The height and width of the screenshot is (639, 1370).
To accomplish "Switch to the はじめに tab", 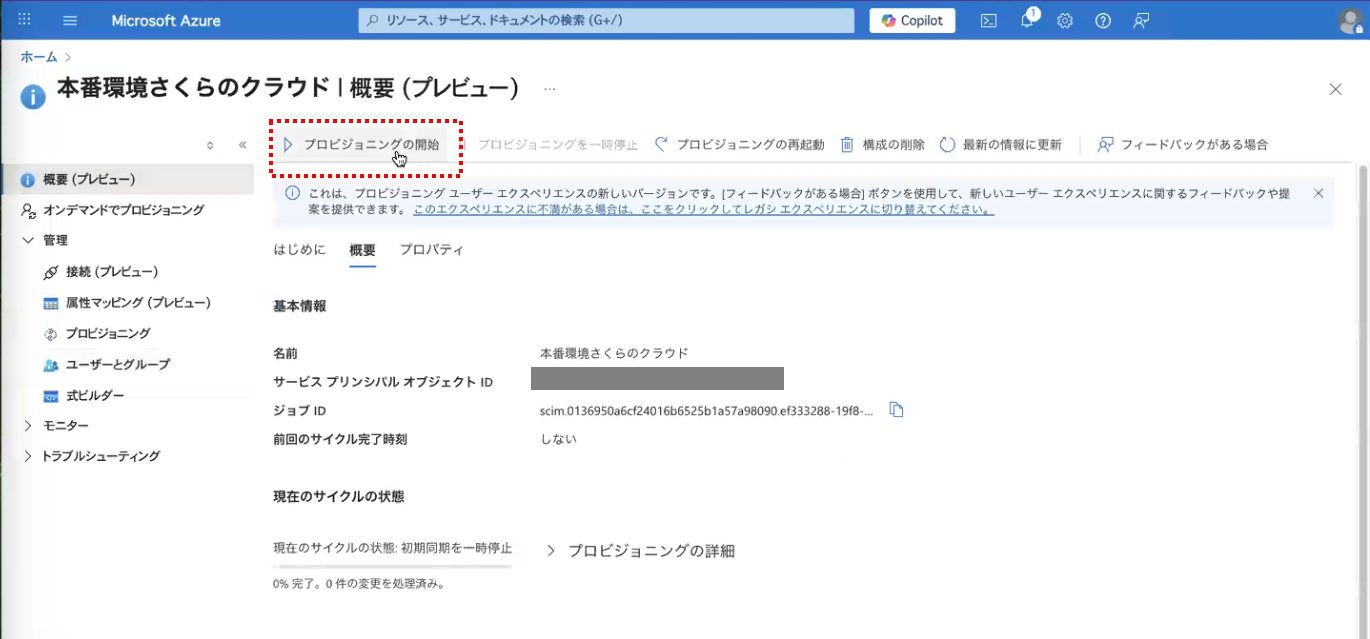I will [299, 250].
